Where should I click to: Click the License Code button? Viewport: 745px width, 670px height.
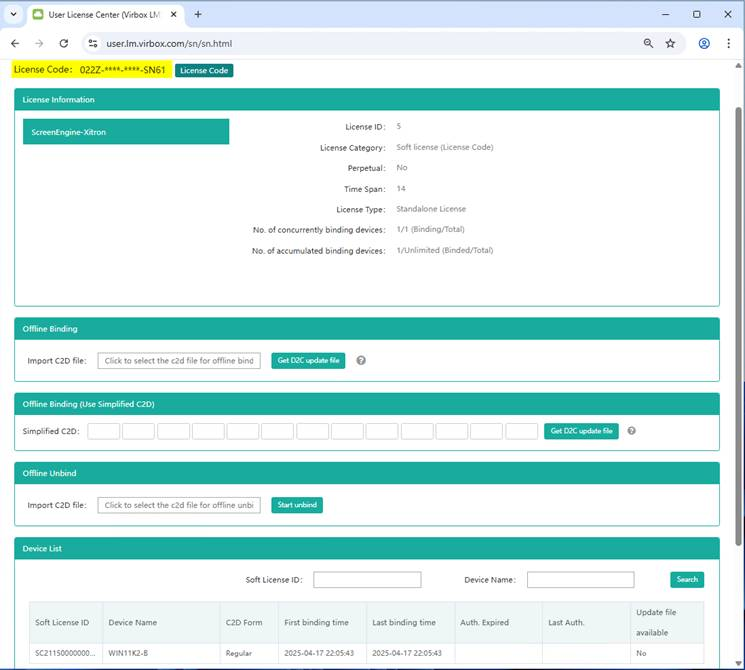point(204,70)
